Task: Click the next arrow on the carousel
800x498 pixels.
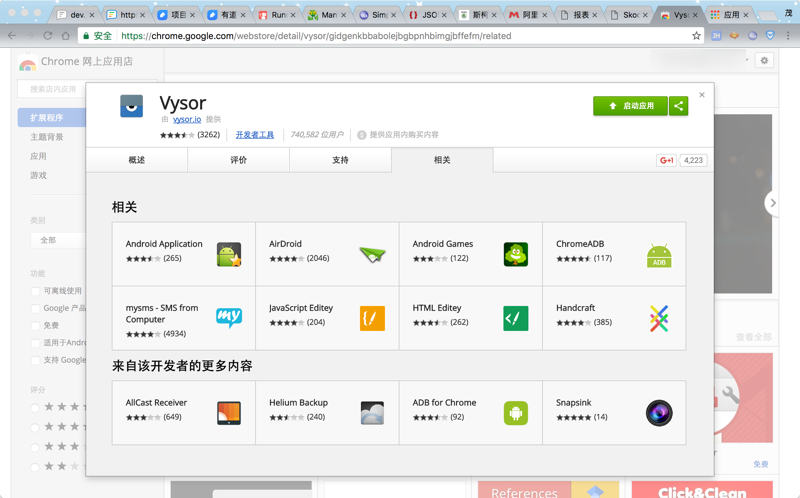Action: [x=772, y=203]
